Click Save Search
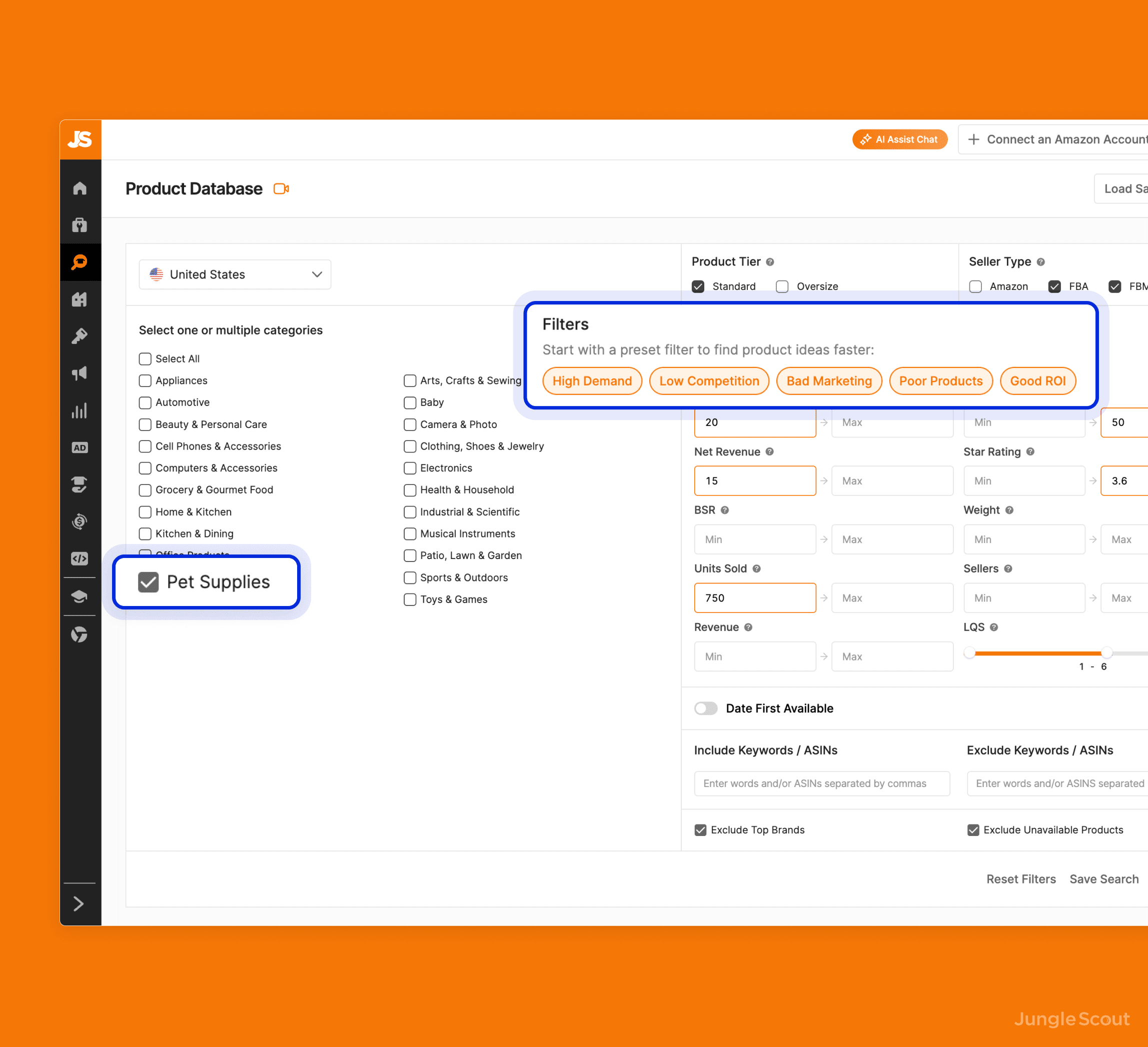 (1103, 879)
